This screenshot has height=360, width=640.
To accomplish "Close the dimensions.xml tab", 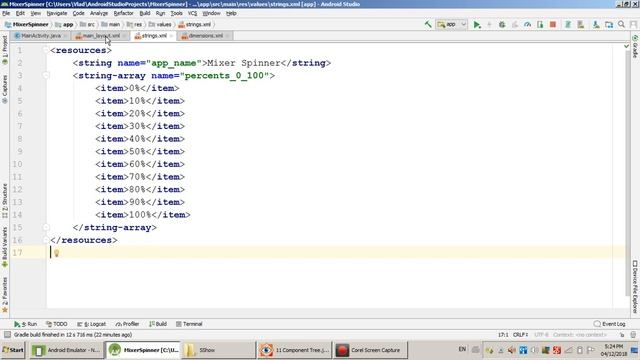I will (227, 36).
